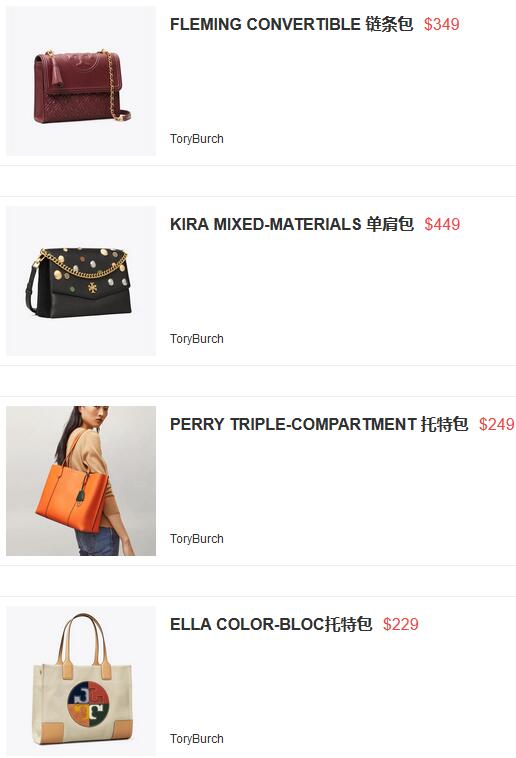Open the black Kira studded bag image
Screen dimensions: 516x758
pos(81,281)
